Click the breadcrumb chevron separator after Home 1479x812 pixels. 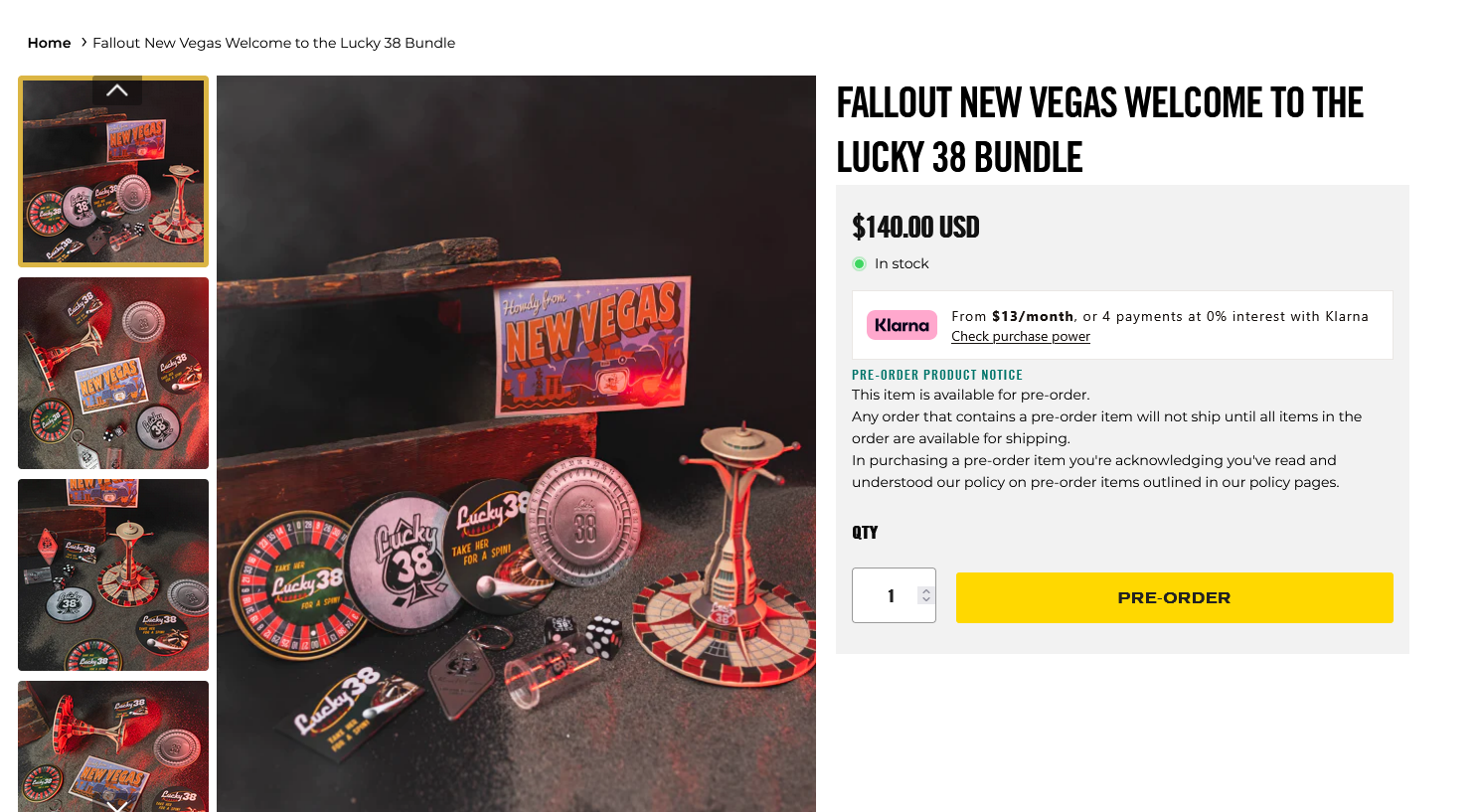point(83,43)
